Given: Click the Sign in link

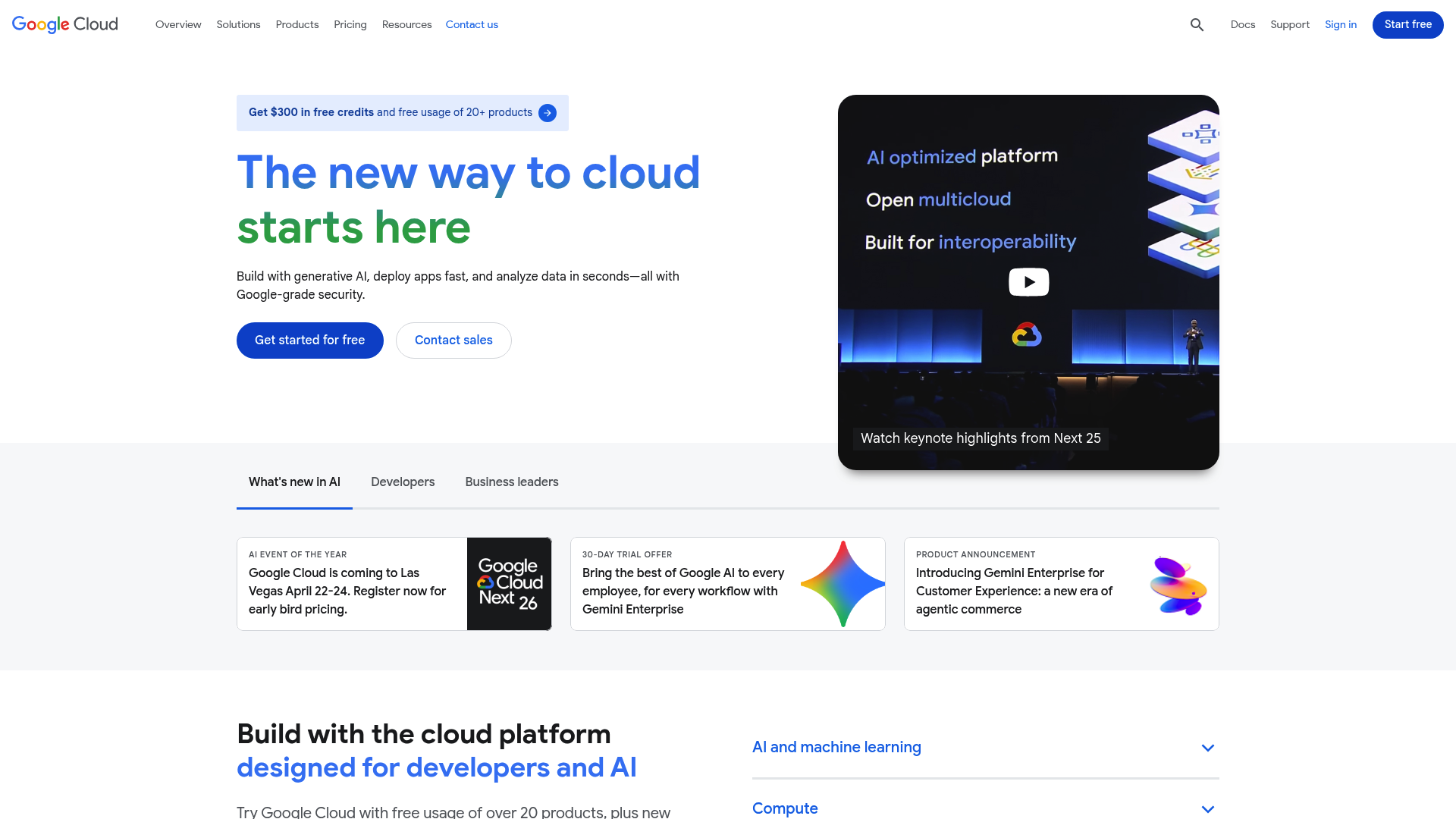Looking at the screenshot, I should click(x=1340, y=24).
